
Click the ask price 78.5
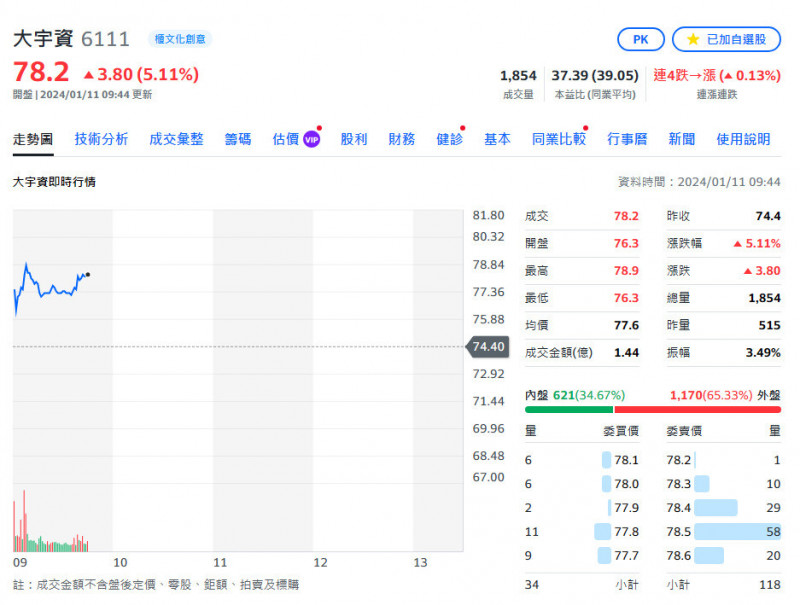679,532
